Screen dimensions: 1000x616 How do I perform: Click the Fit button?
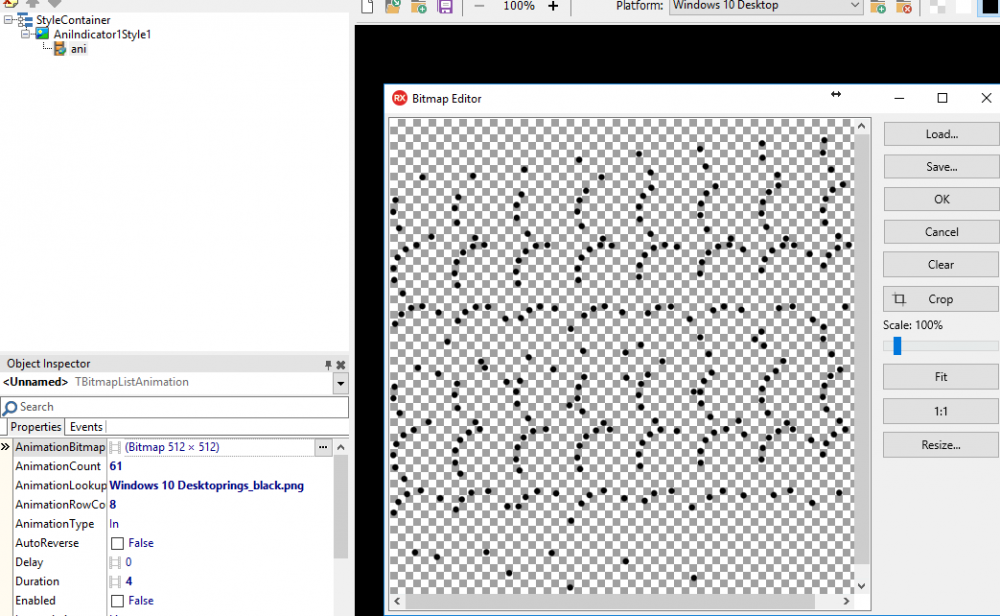pos(941,377)
